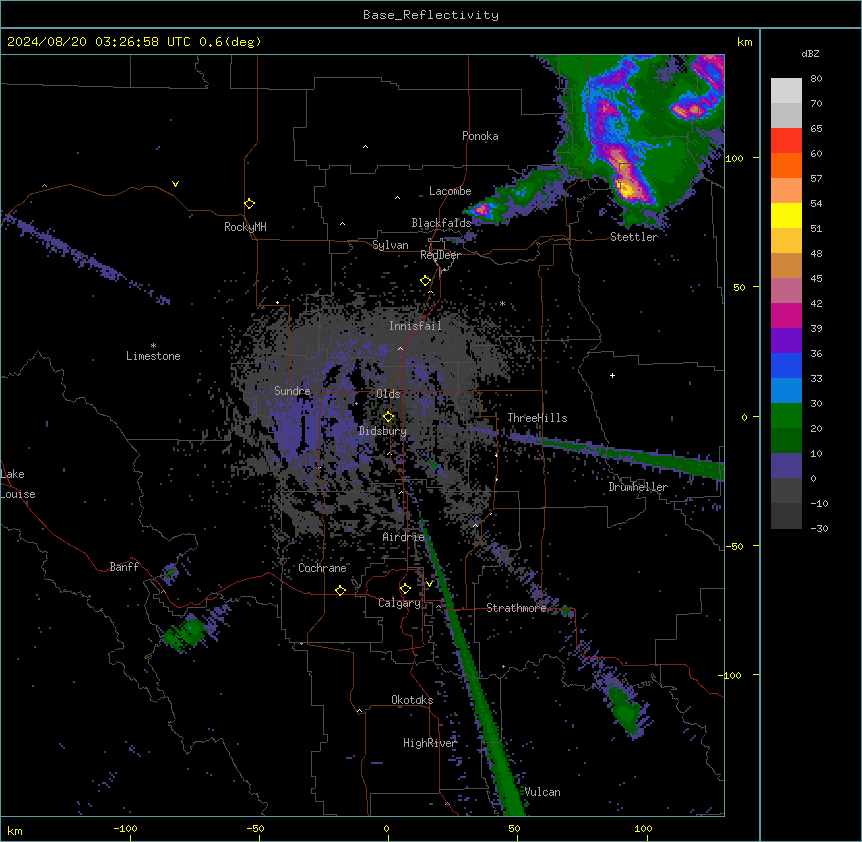Image resolution: width=862 pixels, height=842 pixels.
Task: Pick the red 65 dBZ legend swatch
Action: [786, 141]
